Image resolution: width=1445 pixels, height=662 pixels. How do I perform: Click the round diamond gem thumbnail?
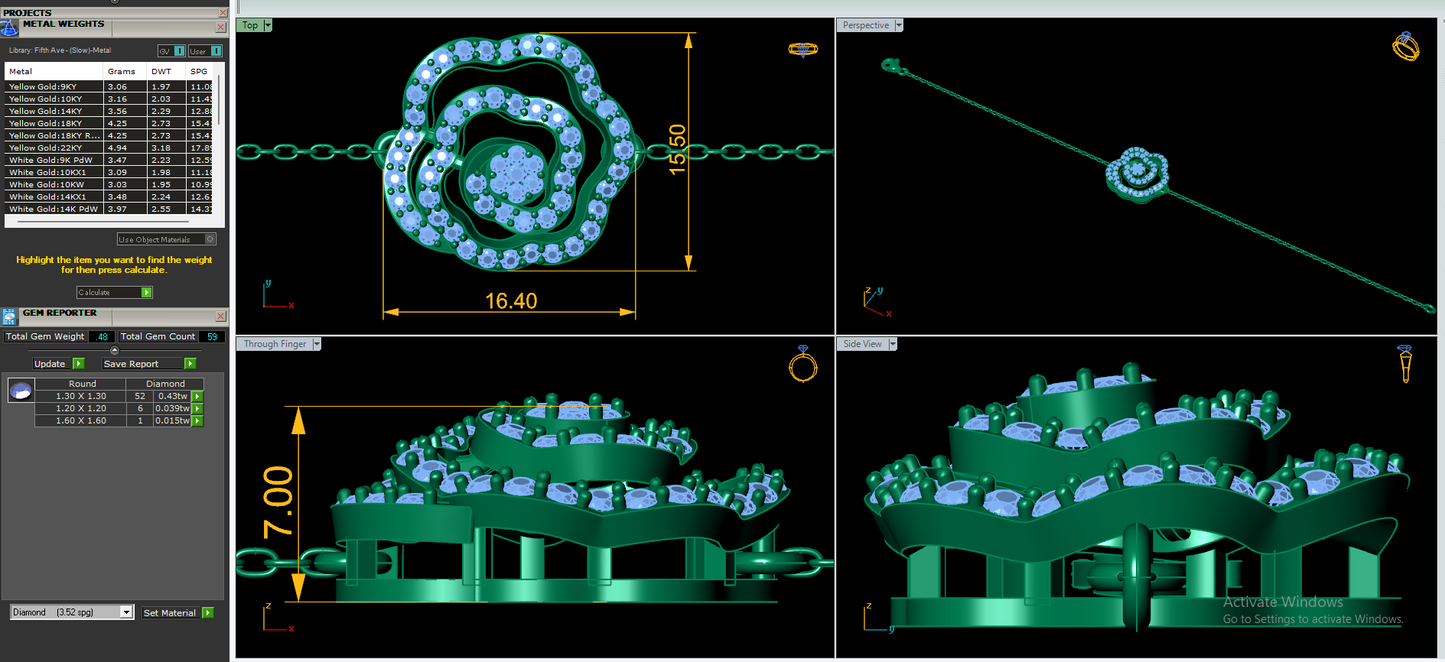20,391
